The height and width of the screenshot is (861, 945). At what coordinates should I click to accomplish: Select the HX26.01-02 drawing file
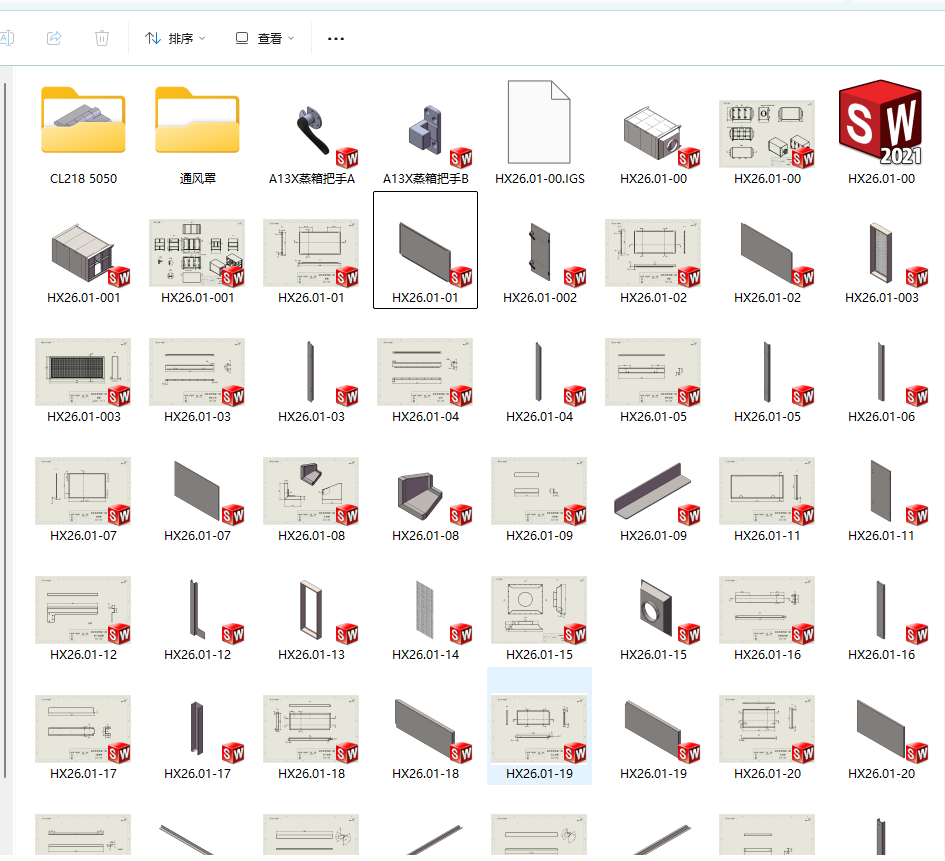coord(653,252)
